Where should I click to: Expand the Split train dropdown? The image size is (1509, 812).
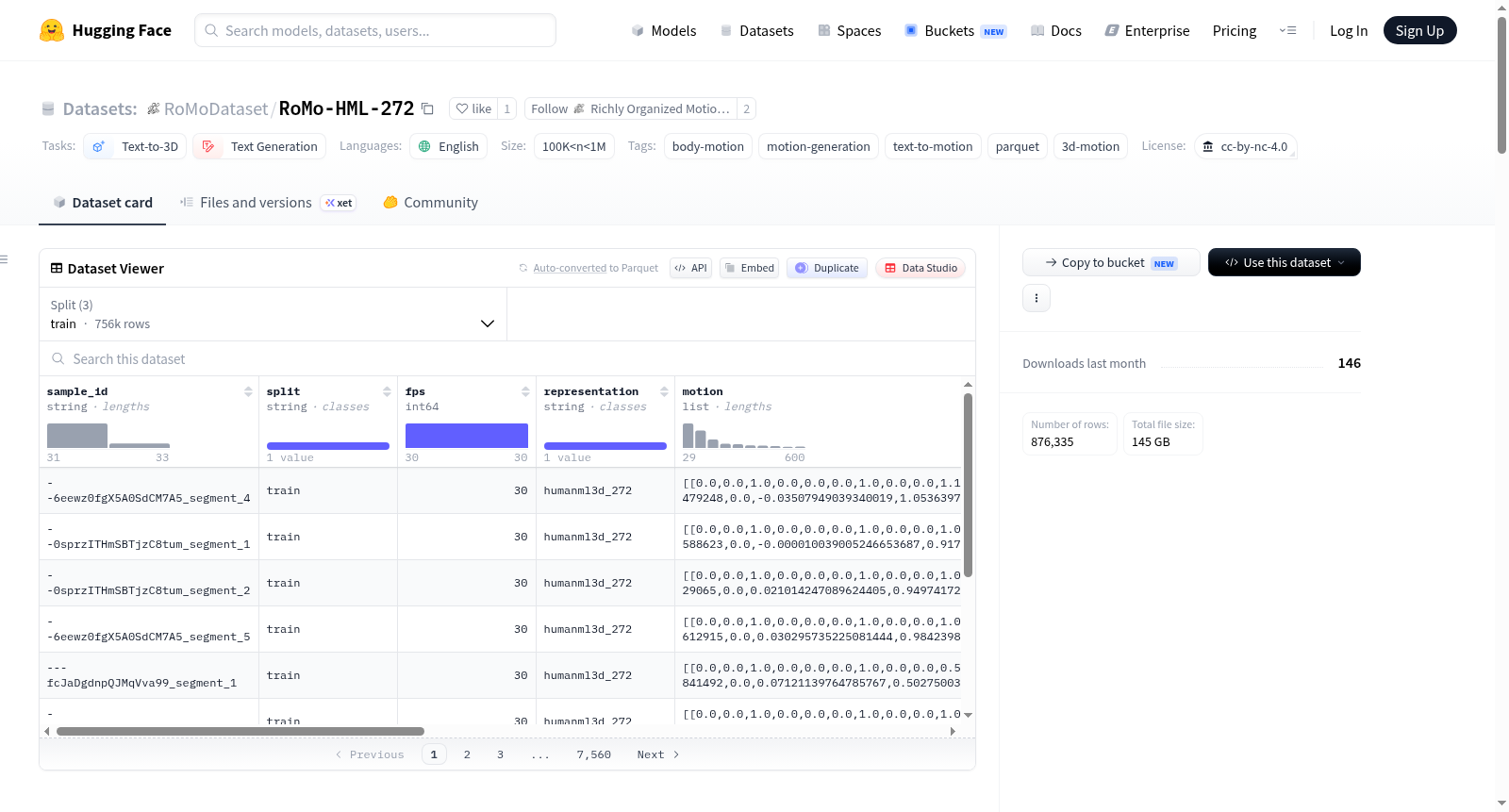point(273,314)
